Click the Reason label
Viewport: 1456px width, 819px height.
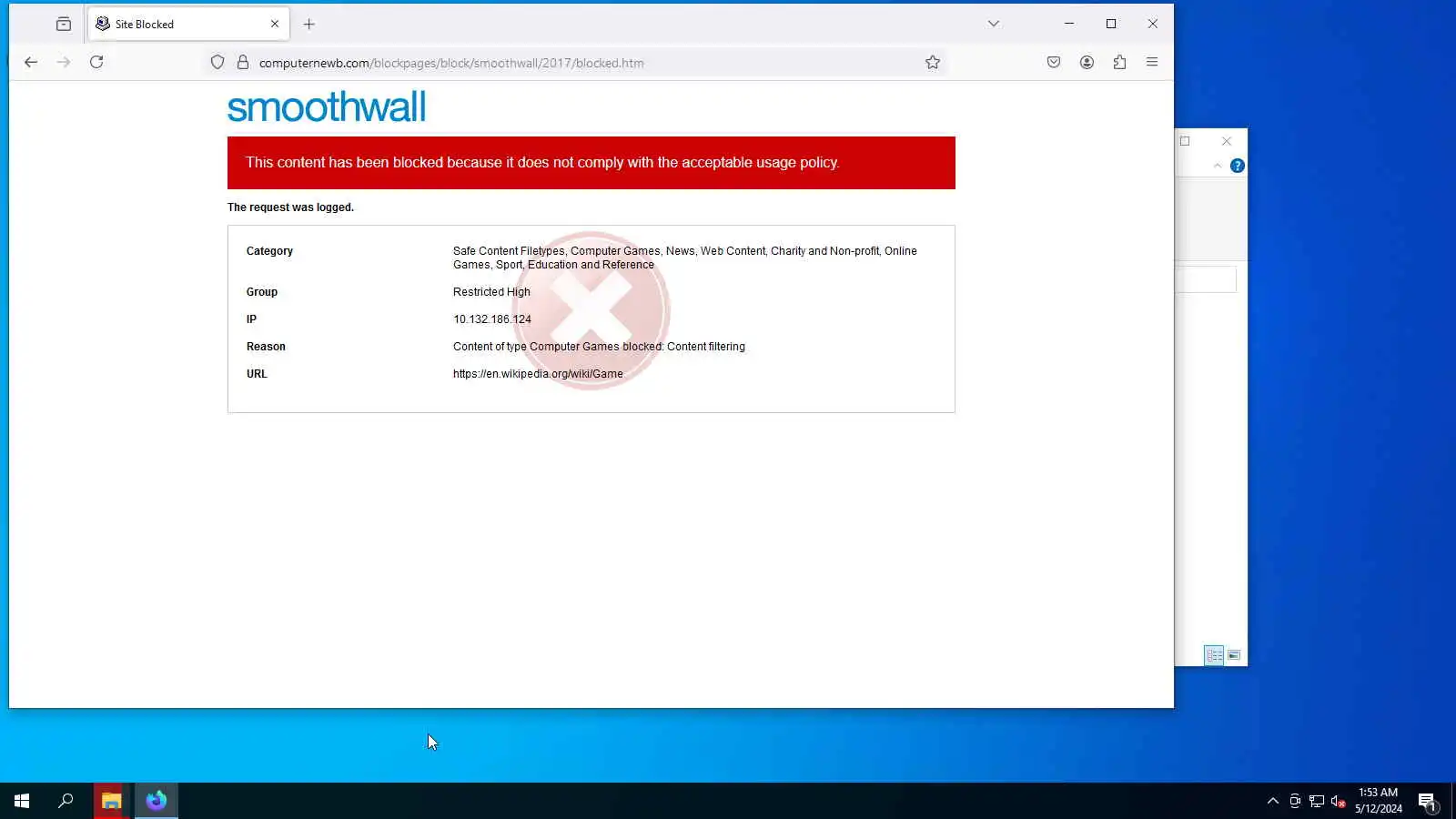point(266,347)
